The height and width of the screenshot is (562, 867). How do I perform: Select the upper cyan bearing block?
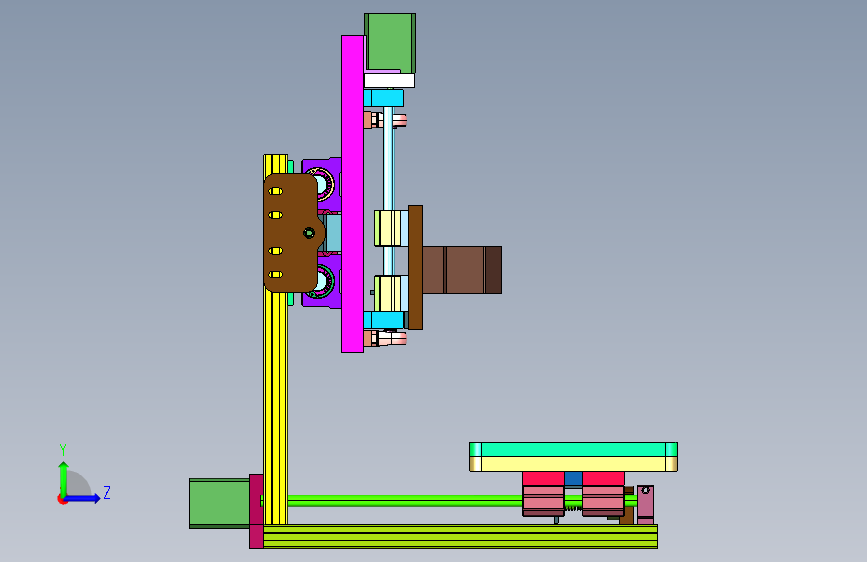point(383,98)
